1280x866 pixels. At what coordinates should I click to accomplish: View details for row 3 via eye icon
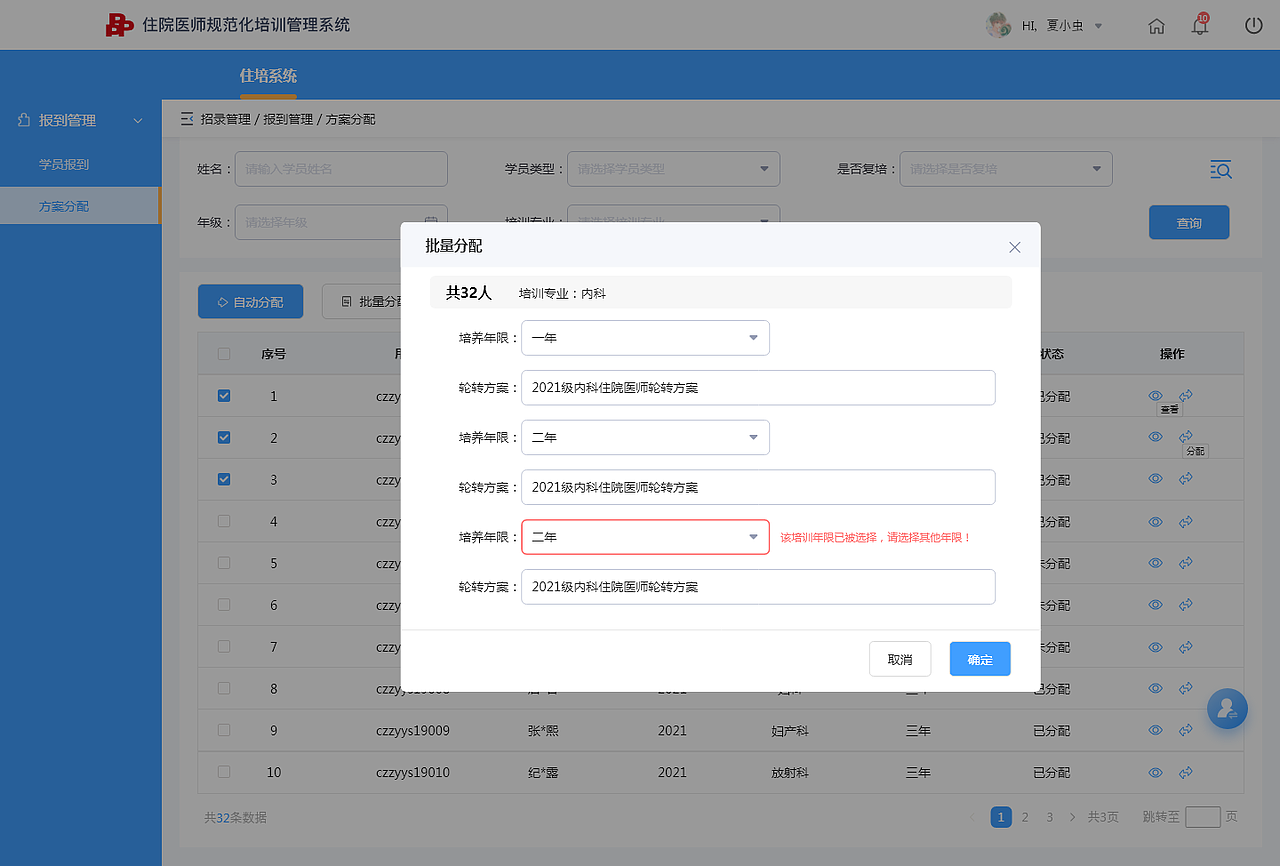1156,479
